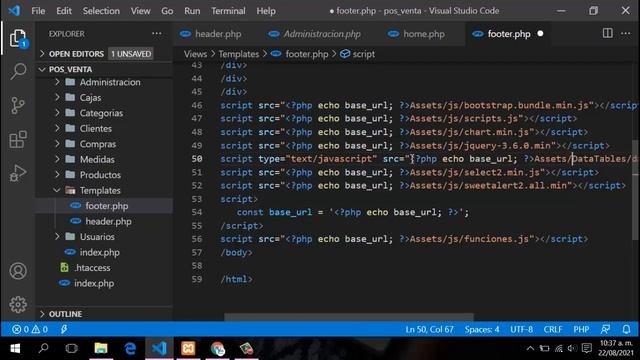Open notifications bell in status bar

coord(626,329)
